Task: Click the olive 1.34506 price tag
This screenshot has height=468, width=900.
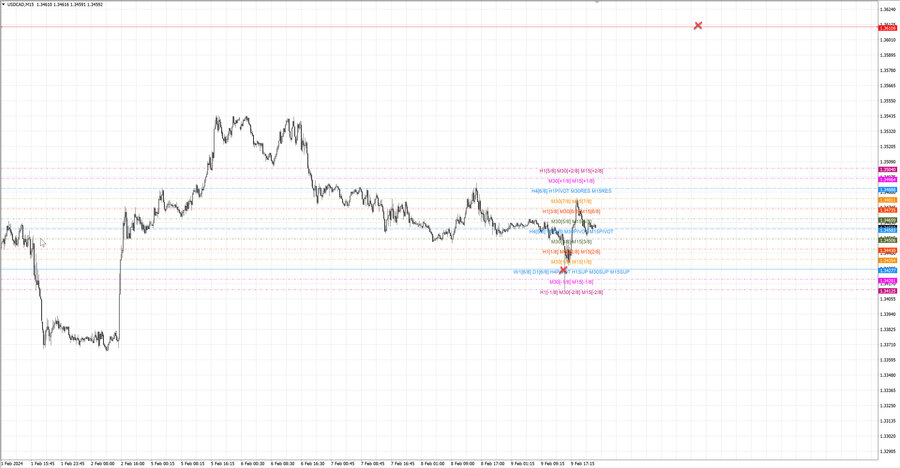Action: tap(887, 240)
